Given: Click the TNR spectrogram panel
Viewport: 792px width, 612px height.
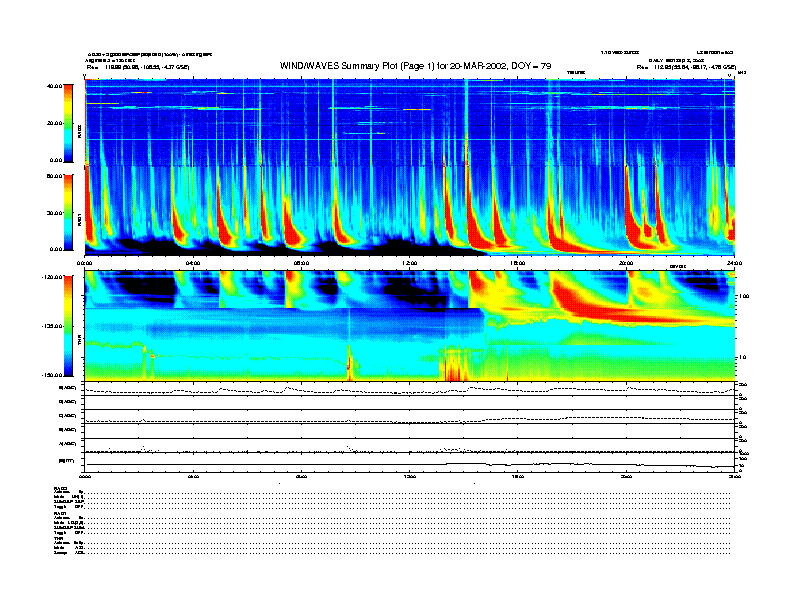Looking at the screenshot, I should point(410,326).
